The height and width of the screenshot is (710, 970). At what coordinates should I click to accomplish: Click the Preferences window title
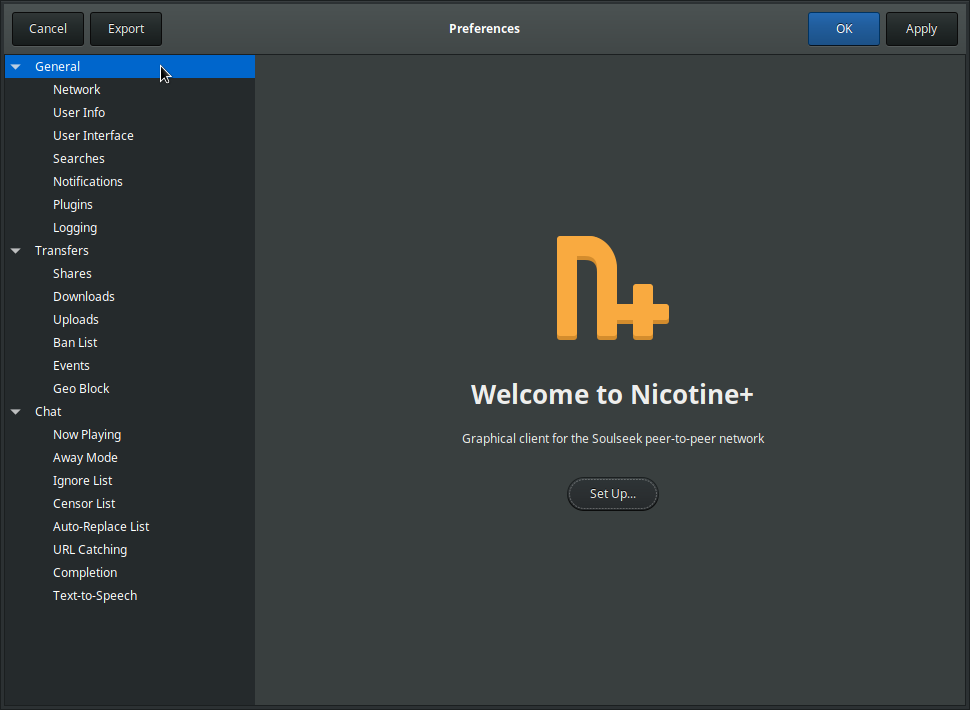pyautogui.click(x=484, y=29)
